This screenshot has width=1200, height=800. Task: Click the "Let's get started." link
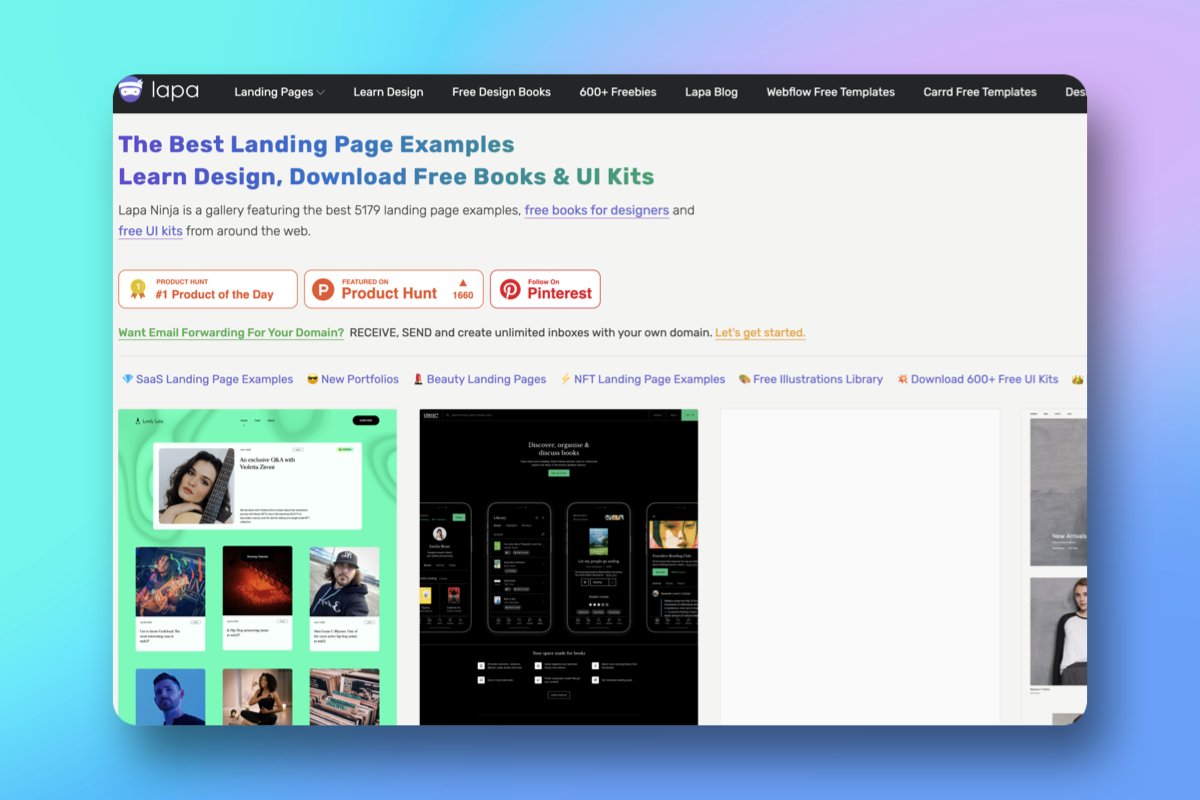tap(760, 333)
